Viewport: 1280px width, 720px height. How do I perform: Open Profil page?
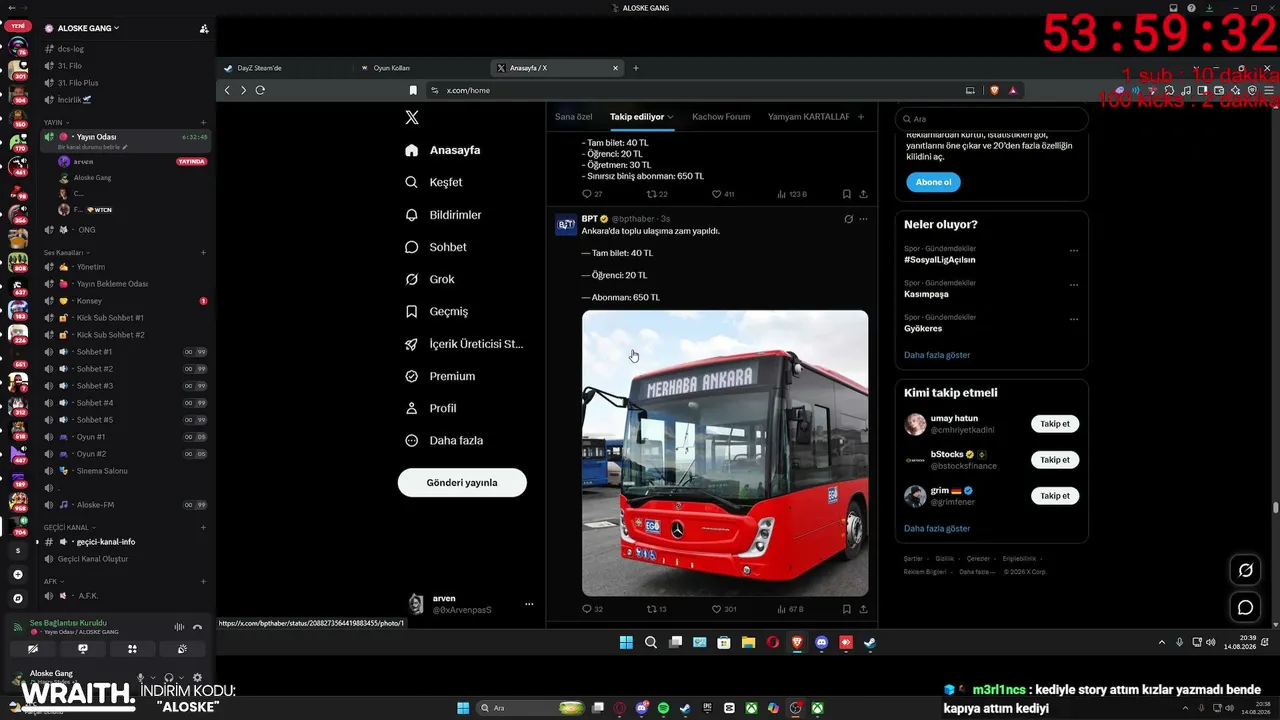coord(431,408)
